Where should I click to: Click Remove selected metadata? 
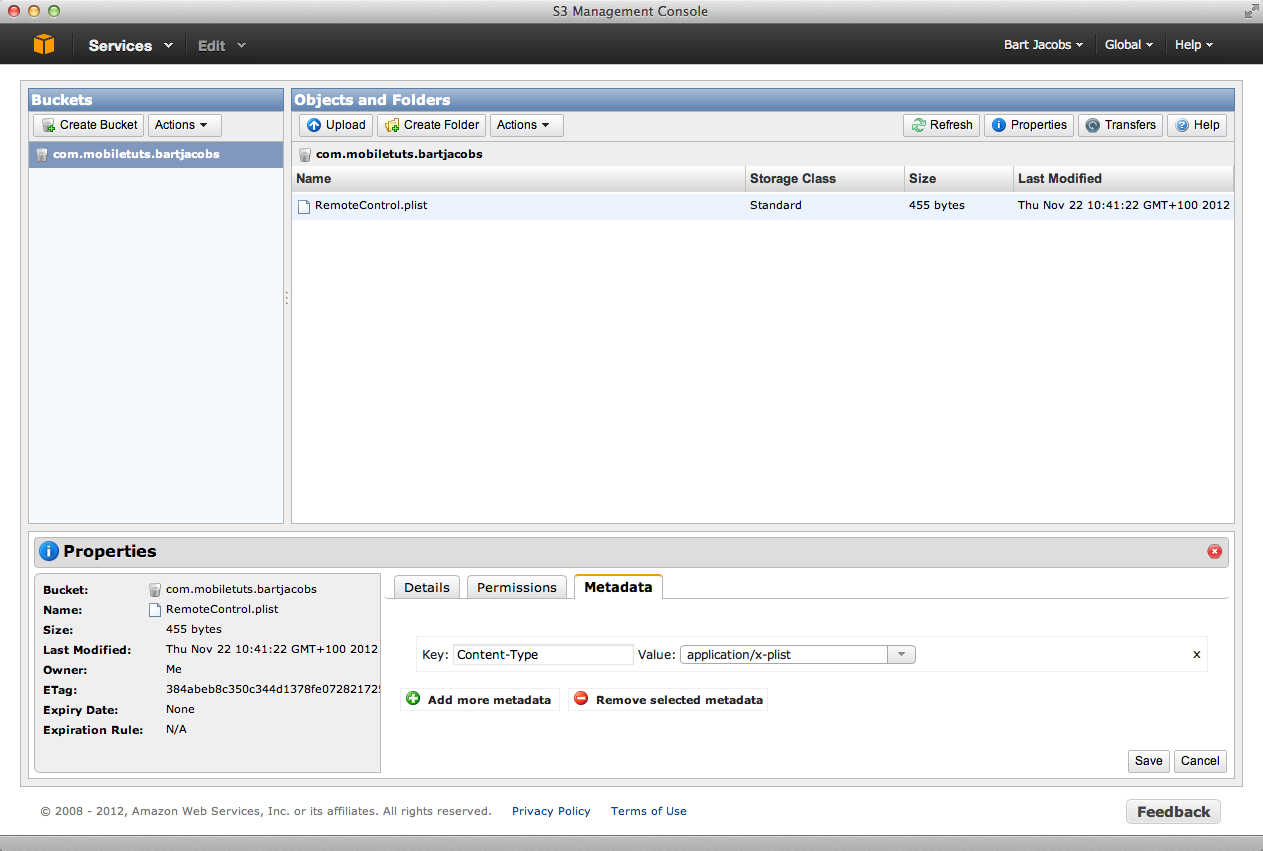(668, 699)
